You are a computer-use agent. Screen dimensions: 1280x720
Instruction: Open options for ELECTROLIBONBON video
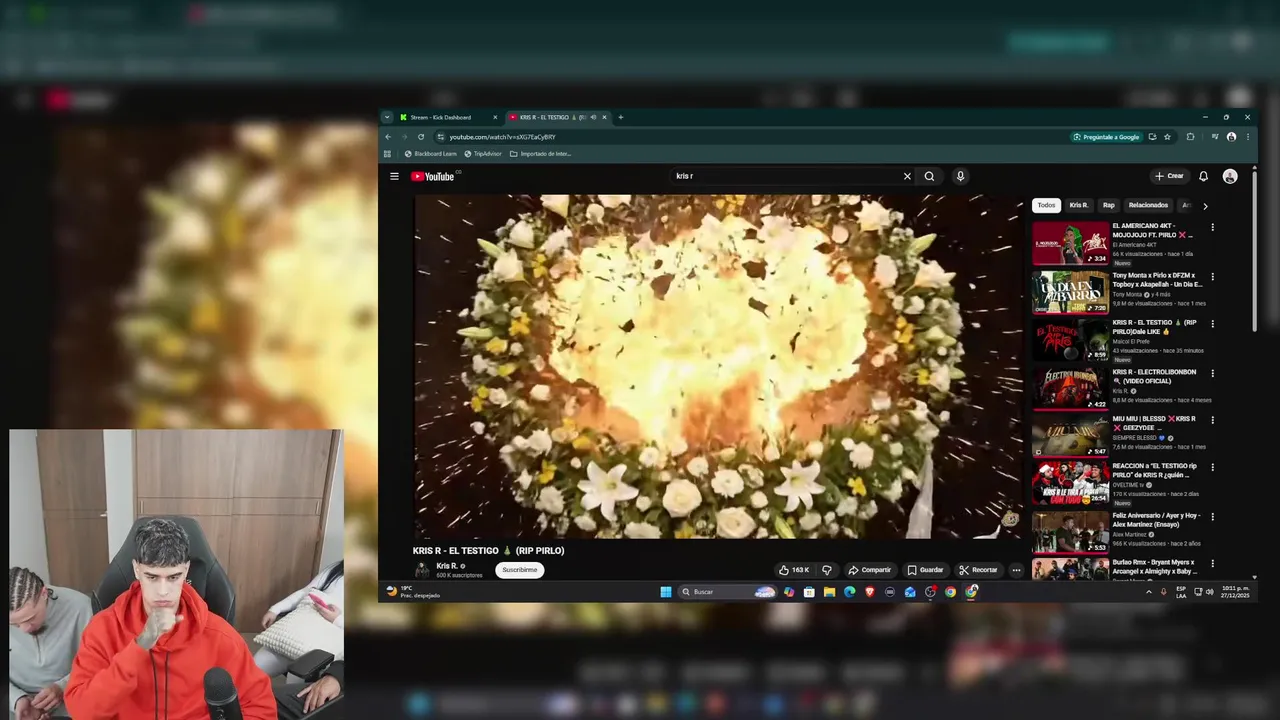click(1212, 373)
